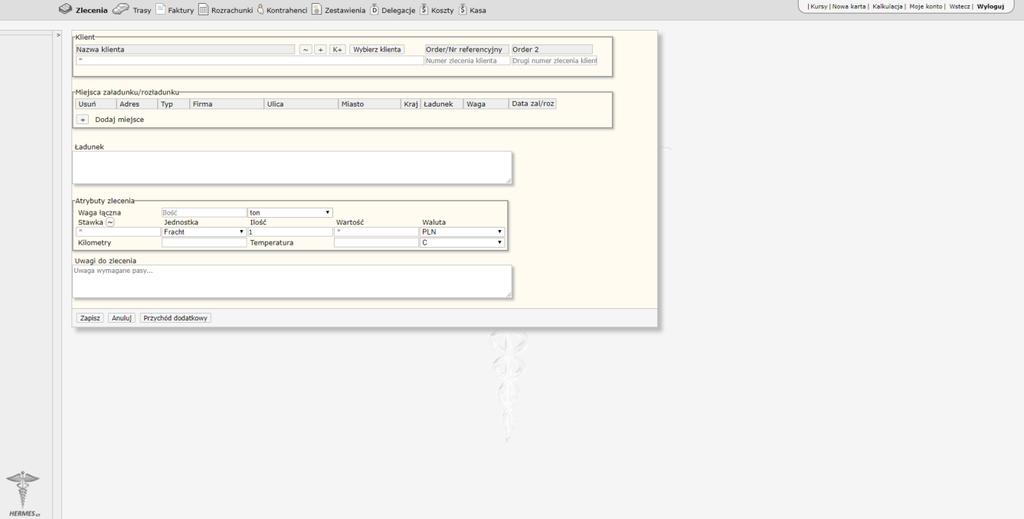Image resolution: width=1024 pixels, height=519 pixels.
Task: Click the Przychód dodatkowy button
Action: click(176, 318)
